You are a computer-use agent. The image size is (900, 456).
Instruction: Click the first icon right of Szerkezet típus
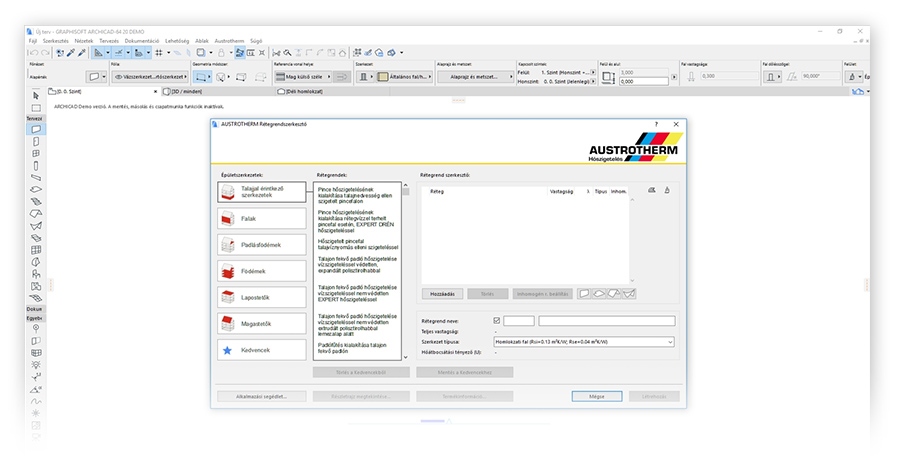(651, 190)
